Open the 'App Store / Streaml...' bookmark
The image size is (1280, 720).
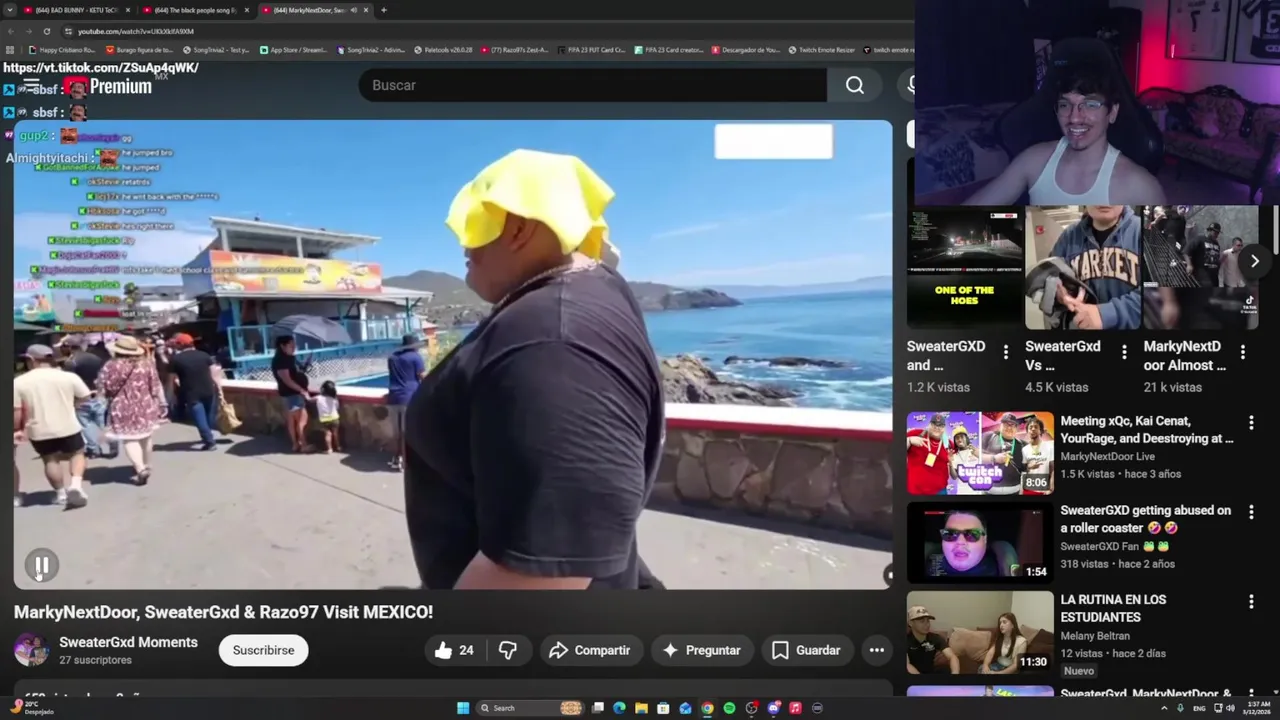(x=294, y=49)
